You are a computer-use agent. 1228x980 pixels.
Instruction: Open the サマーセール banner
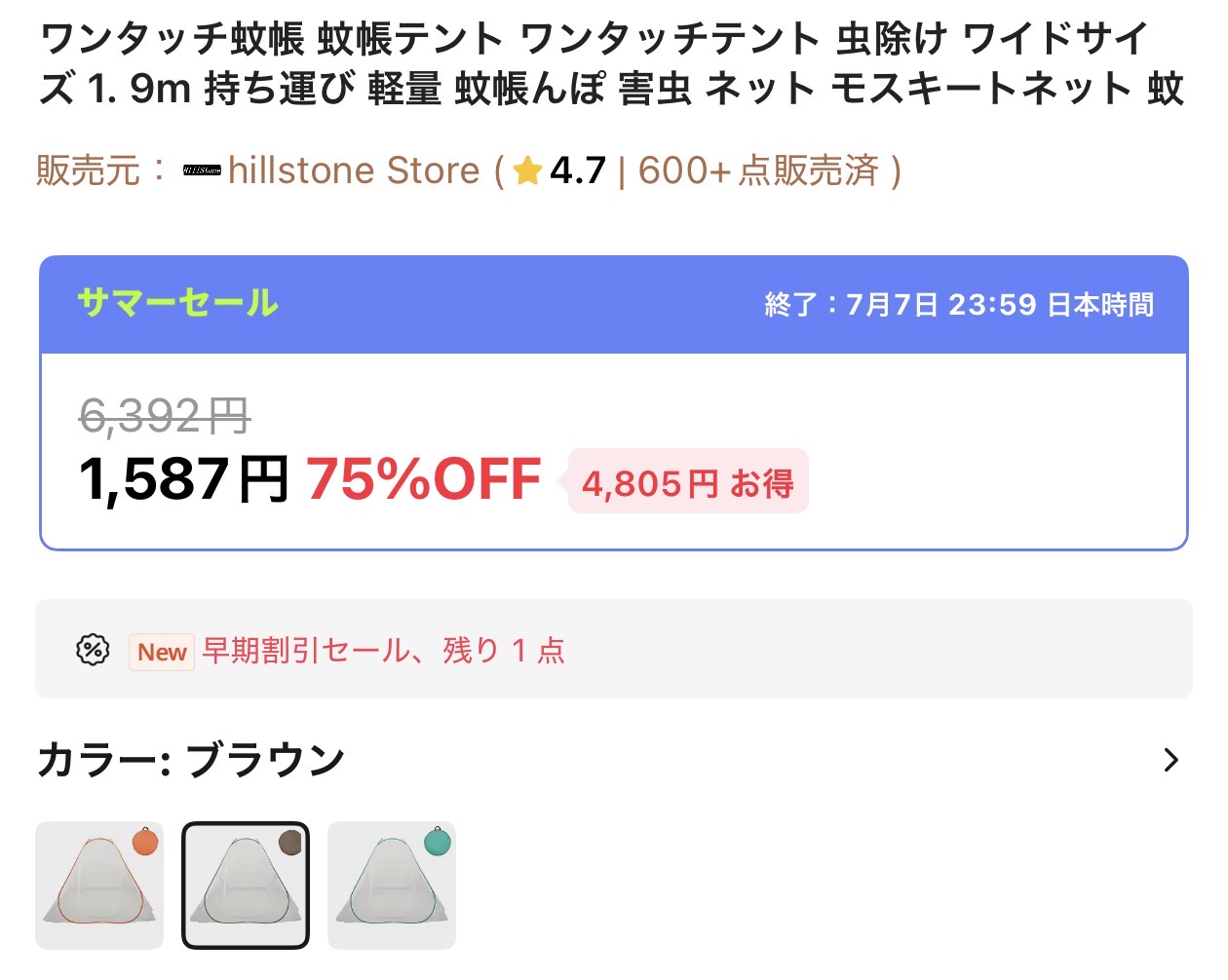click(x=614, y=305)
